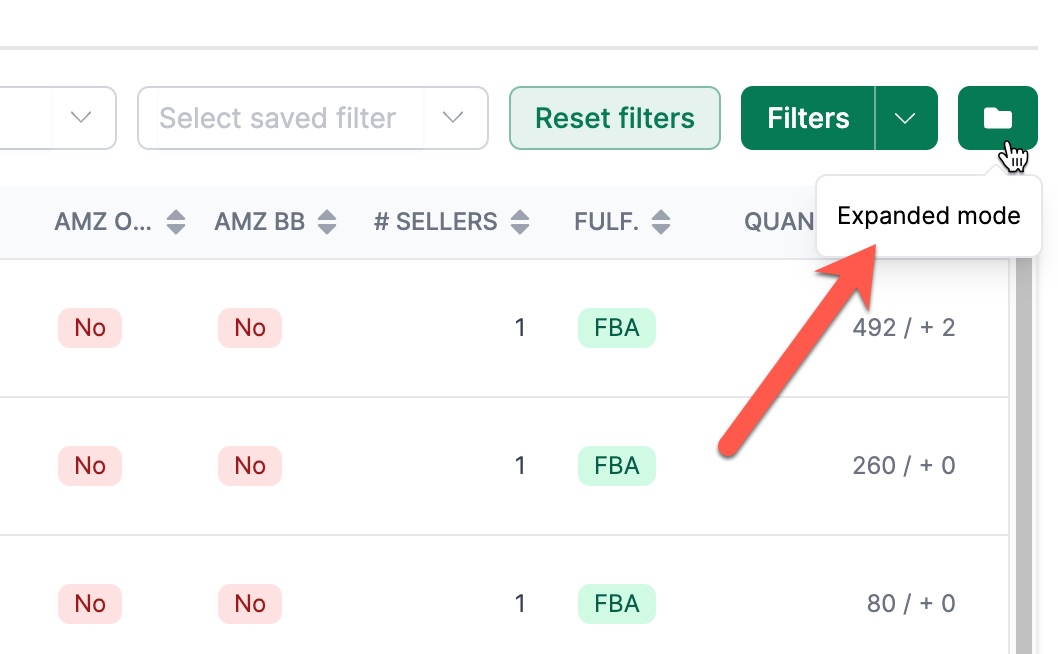The width and height of the screenshot is (1058, 654).
Task: Sort by FULF. column arrows
Action: [x=661, y=222]
